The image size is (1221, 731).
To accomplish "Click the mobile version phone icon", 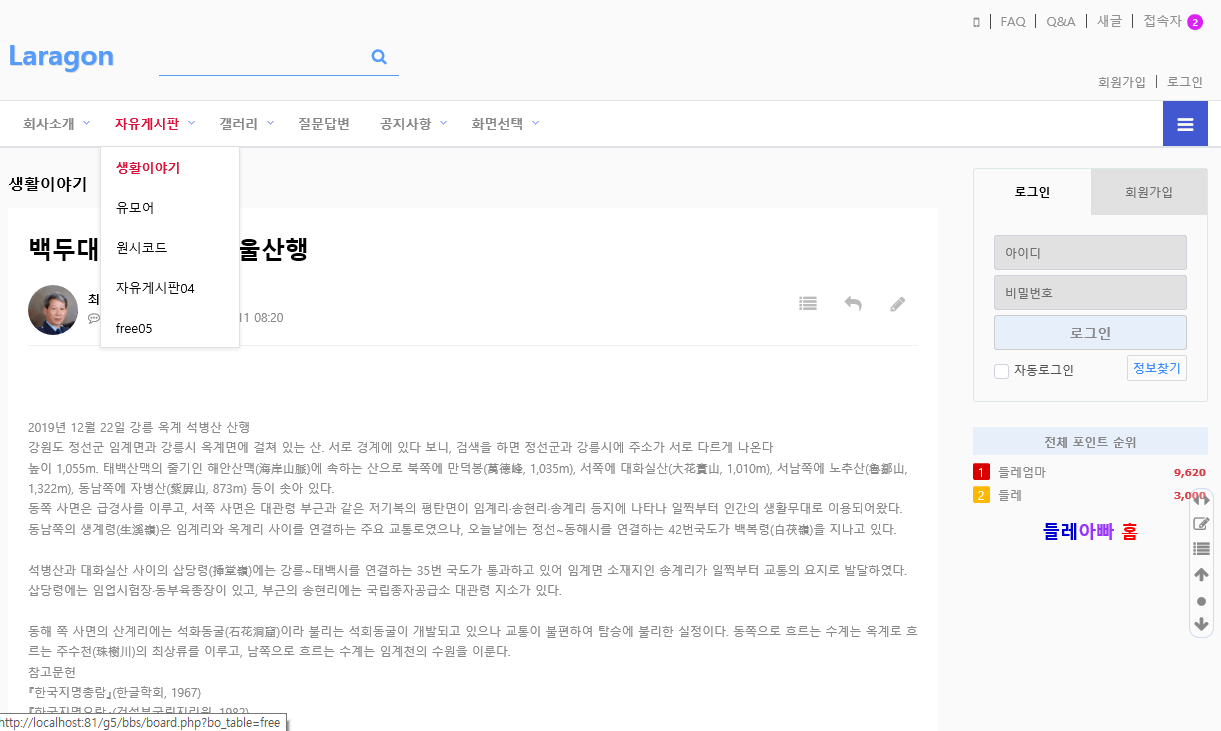I will tap(976, 22).
